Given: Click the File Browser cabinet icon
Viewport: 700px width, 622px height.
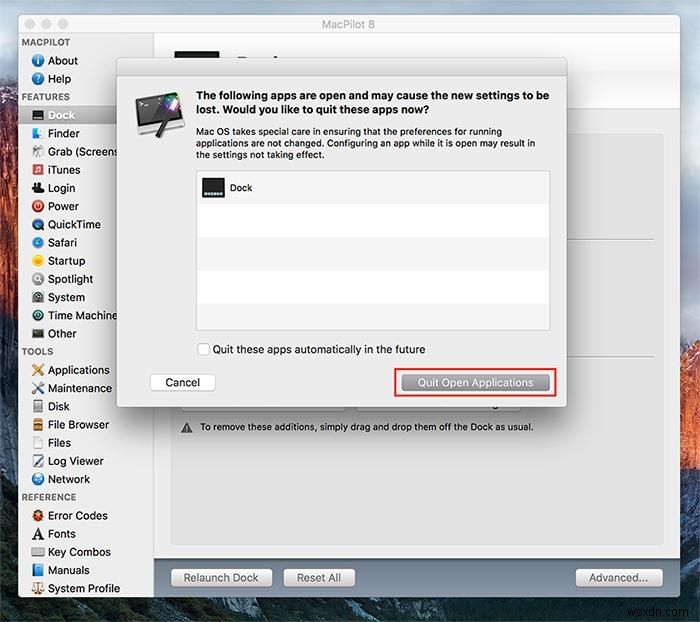Looking at the screenshot, I should point(38,425).
